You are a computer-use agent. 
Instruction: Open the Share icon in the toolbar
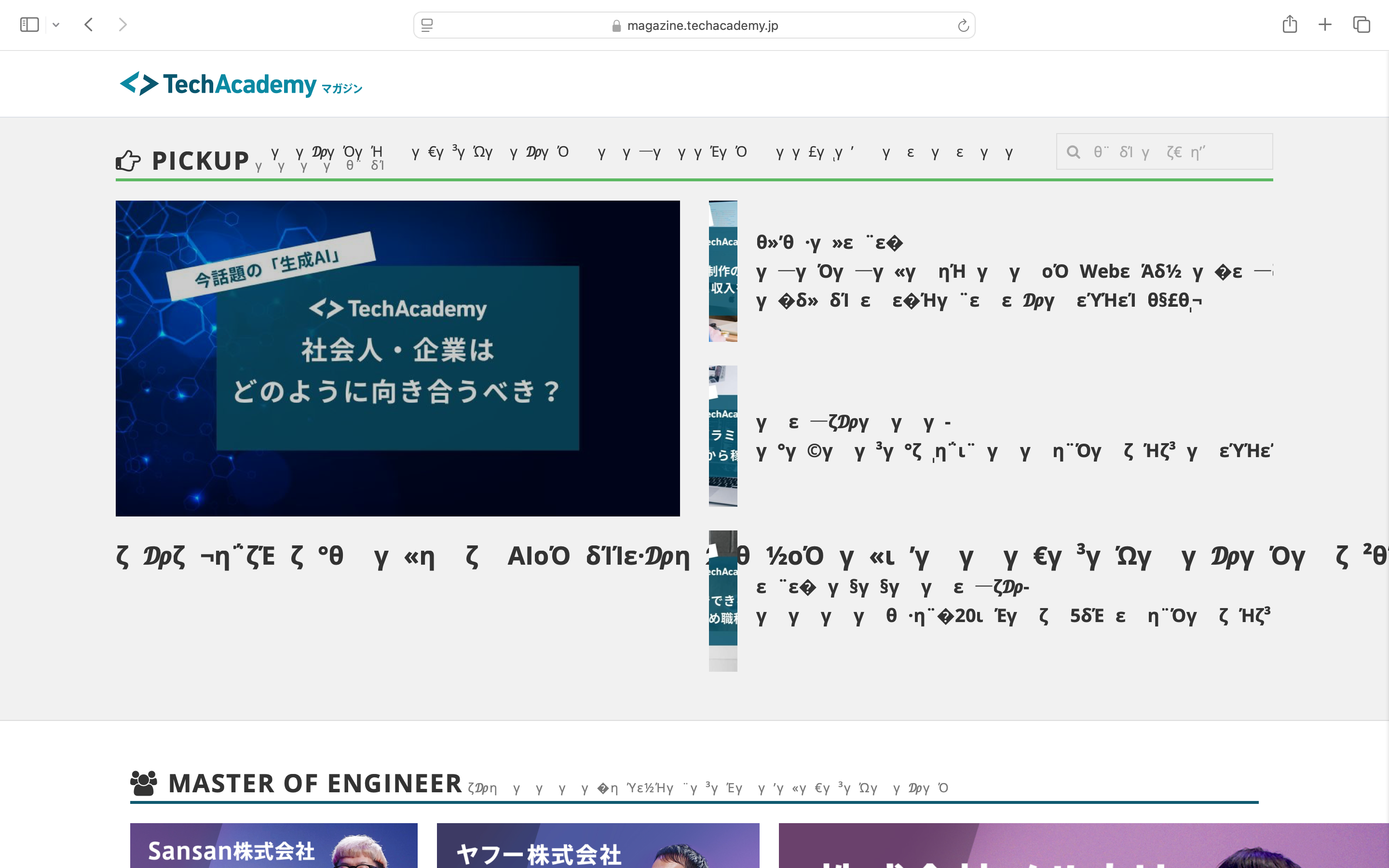click(x=1290, y=25)
